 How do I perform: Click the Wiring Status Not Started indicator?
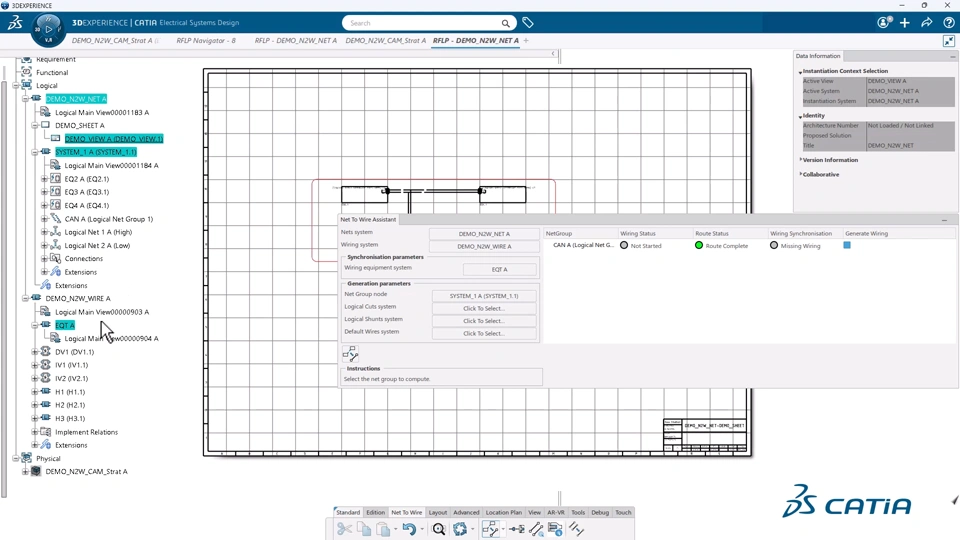[x=624, y=246]
